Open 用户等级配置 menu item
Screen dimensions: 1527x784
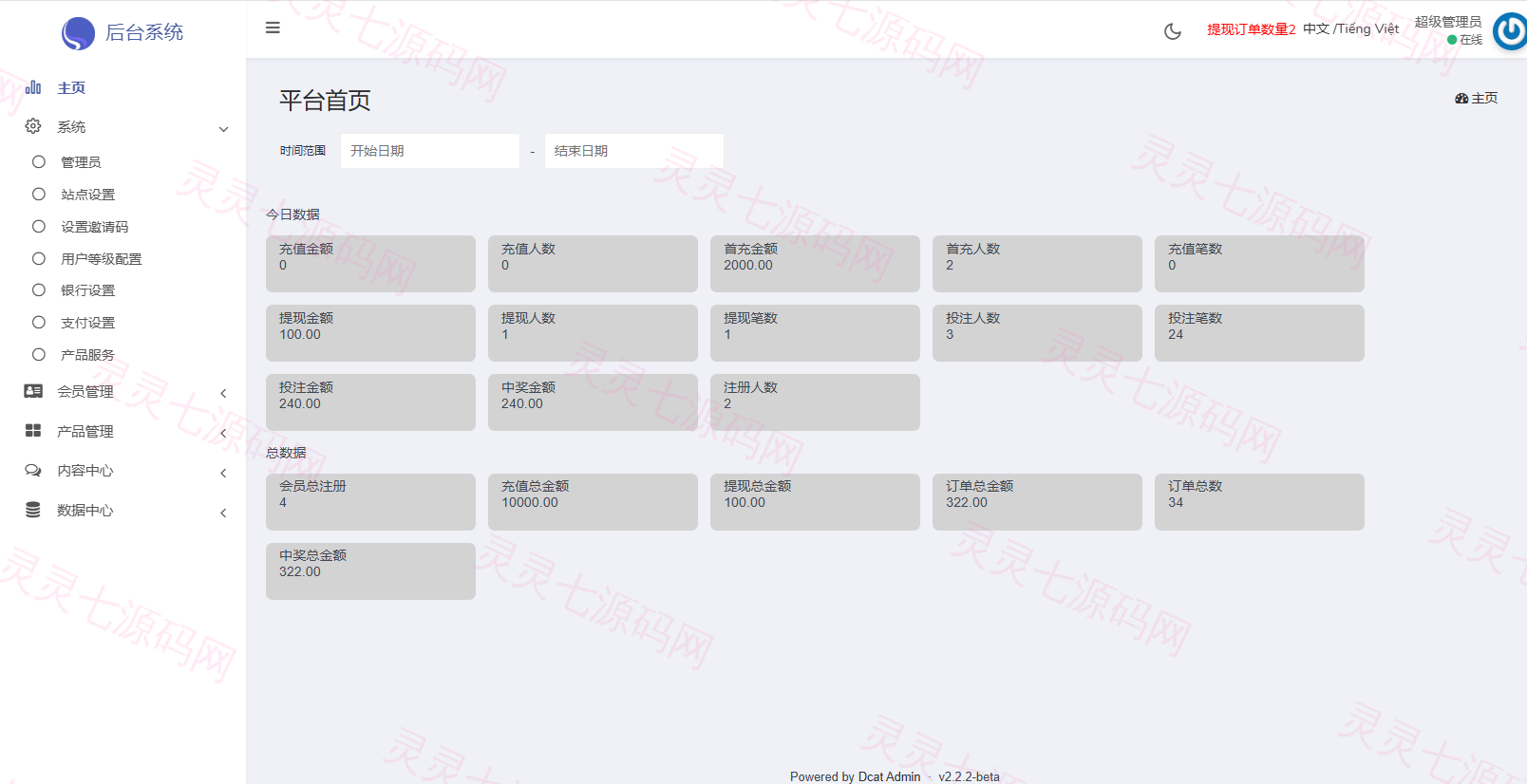point(101,259)
